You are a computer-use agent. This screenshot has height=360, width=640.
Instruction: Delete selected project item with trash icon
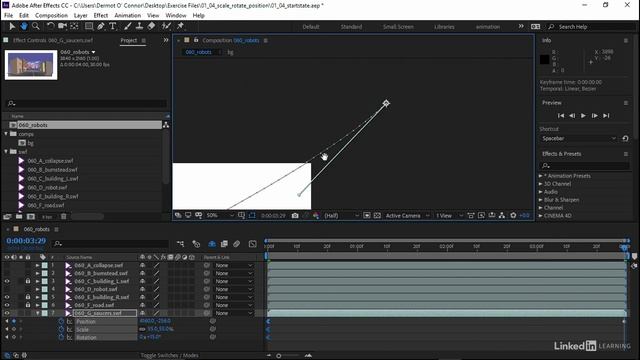(x=64, y=216)
